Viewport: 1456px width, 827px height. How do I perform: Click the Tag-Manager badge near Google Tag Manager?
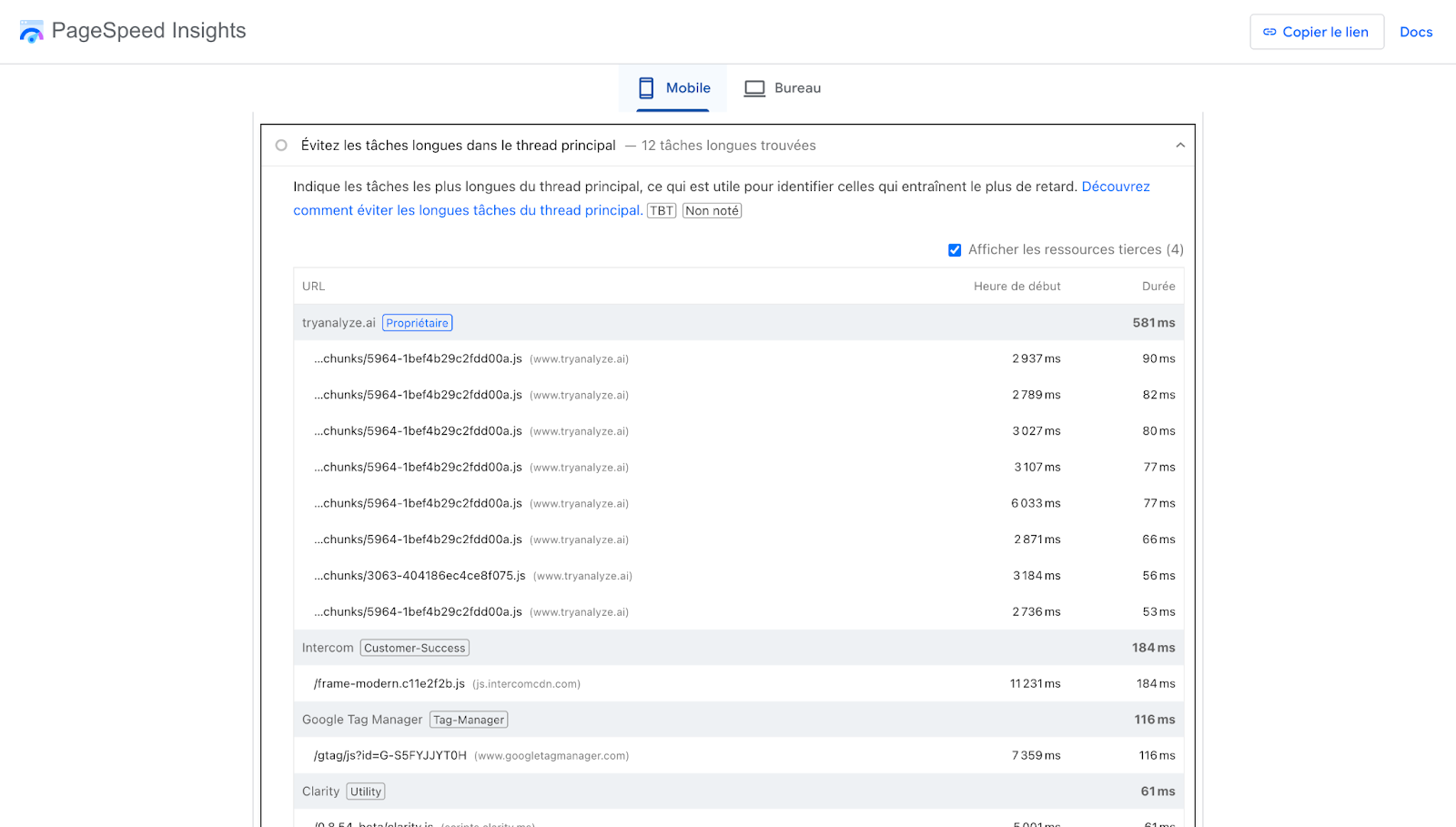click(469, 719)
